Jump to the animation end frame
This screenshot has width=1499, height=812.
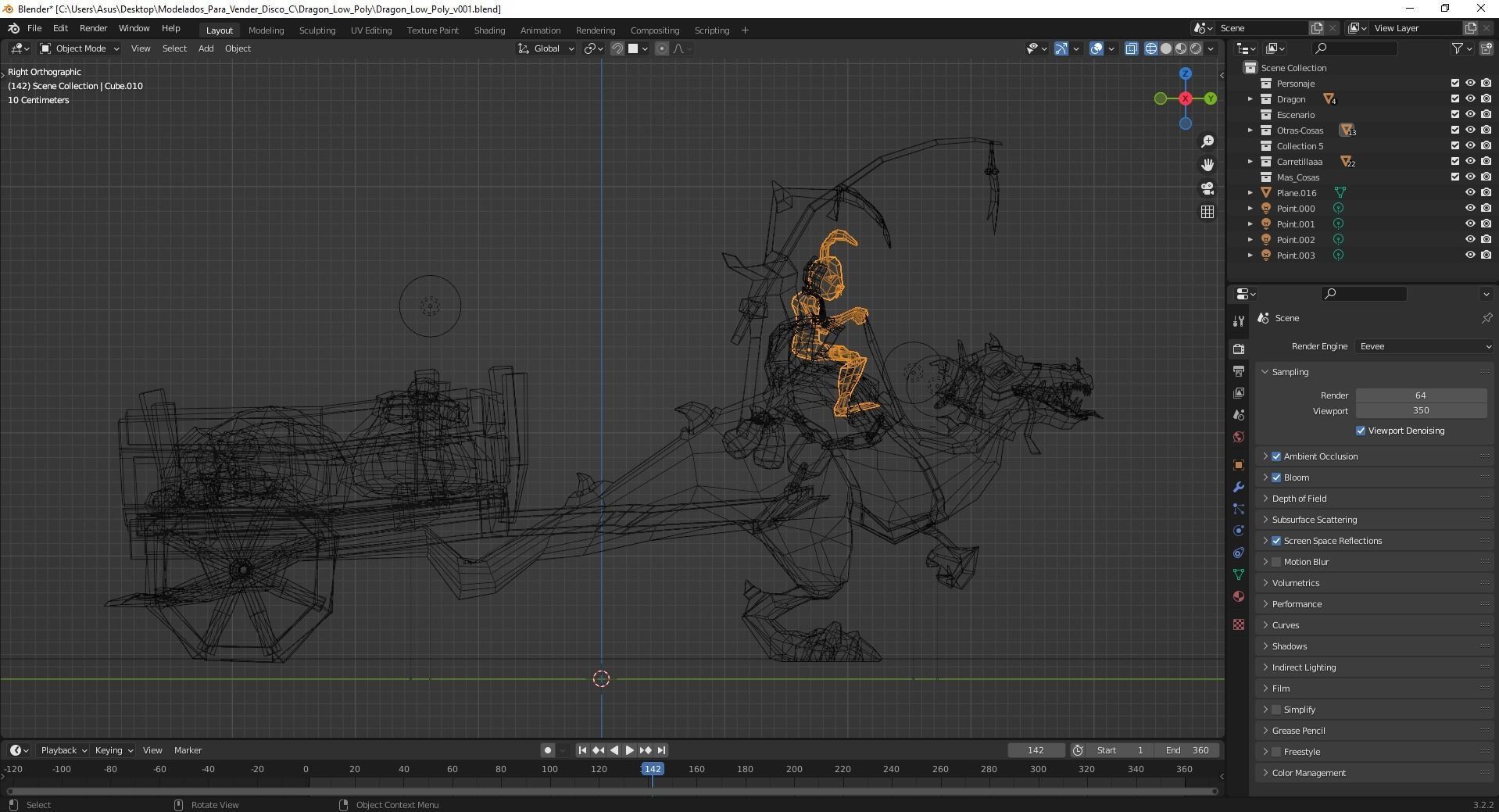[661, 750]
